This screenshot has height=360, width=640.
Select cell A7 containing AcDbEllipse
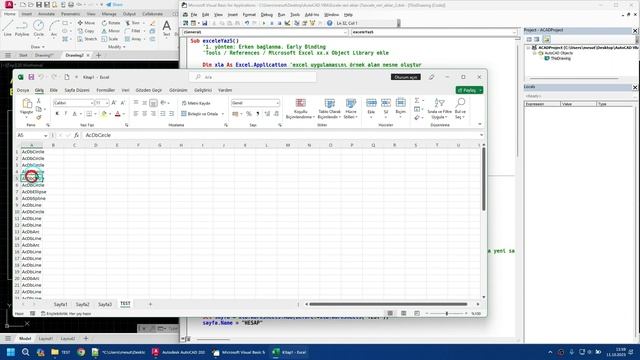[x=32, y=192]
